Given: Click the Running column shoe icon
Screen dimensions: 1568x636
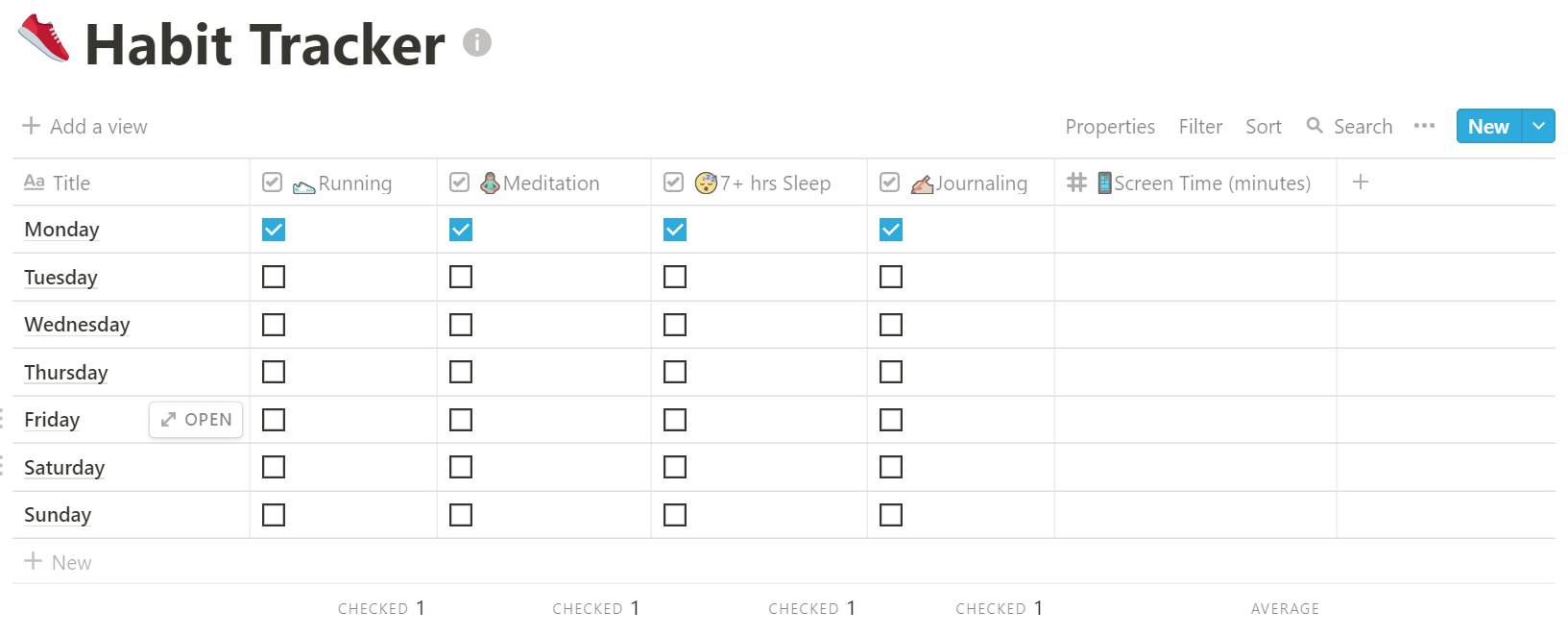Looking at the screenshot, I should pyautogui.click(x=303, y=184).
